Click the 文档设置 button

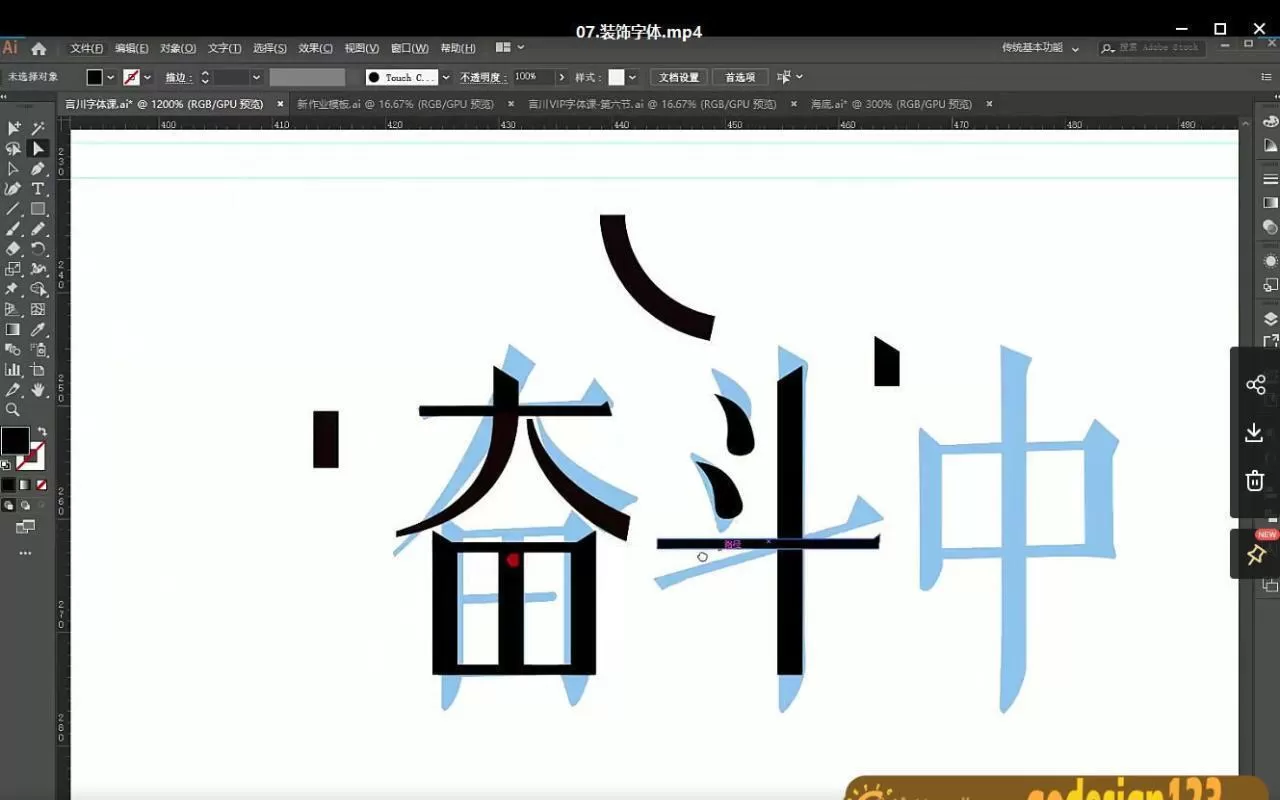point(678,77)
